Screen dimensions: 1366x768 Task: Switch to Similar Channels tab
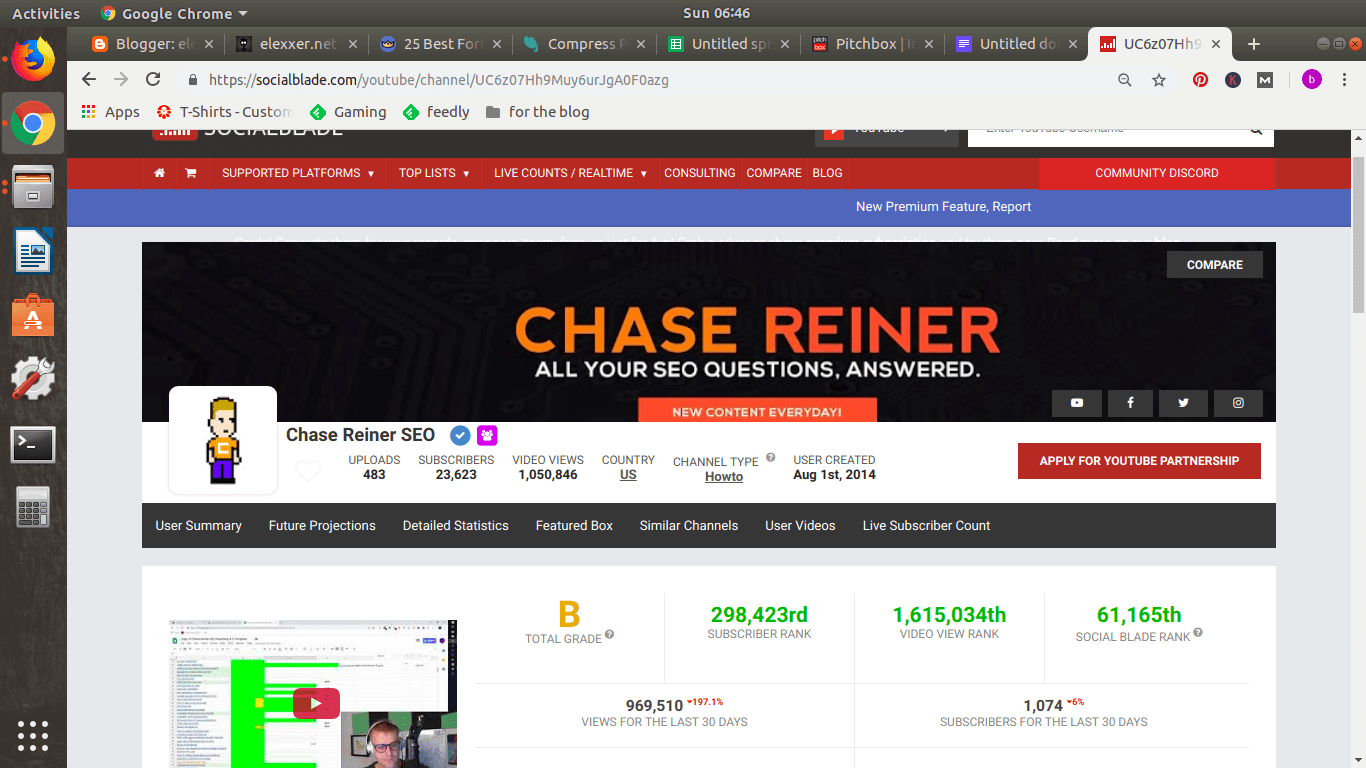[x=689, y=526]
